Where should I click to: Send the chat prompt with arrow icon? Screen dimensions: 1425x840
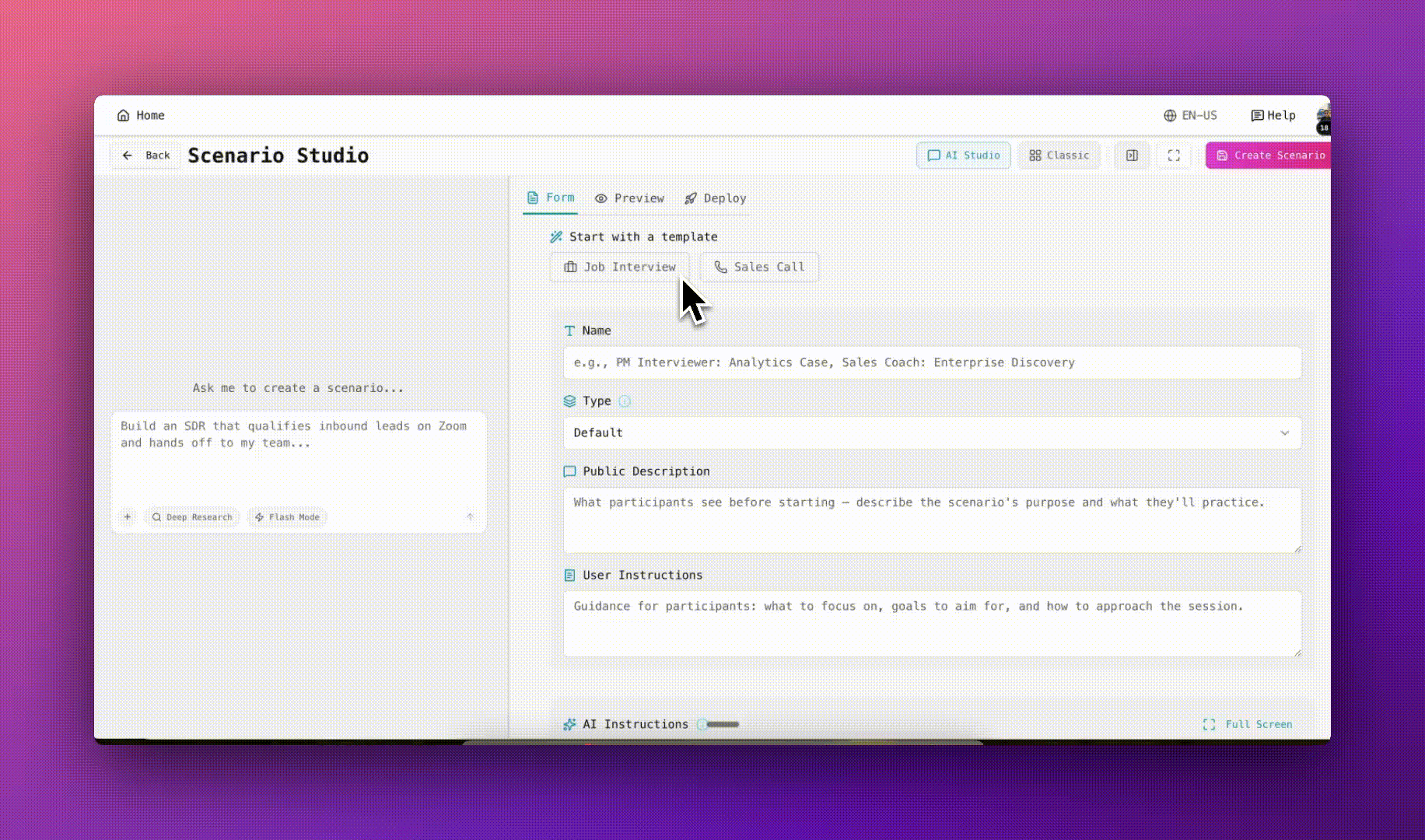(x=470, y=517)
